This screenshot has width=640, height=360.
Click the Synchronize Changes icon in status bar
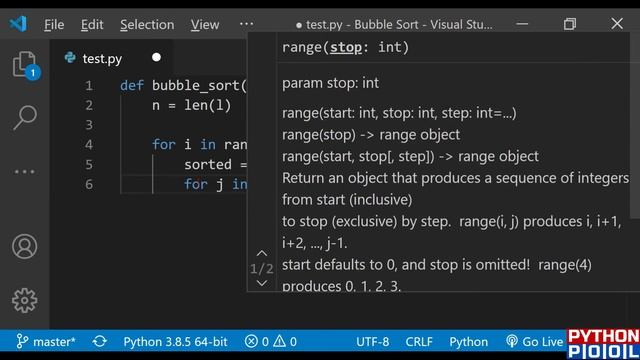pyautogui.click(x=100, y=341)
